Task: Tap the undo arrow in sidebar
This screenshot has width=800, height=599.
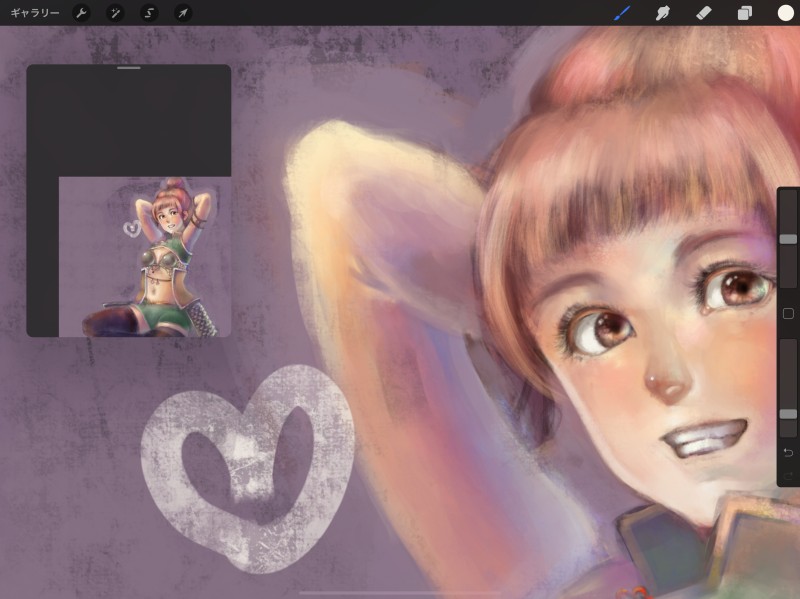Action: click(788, 452)
